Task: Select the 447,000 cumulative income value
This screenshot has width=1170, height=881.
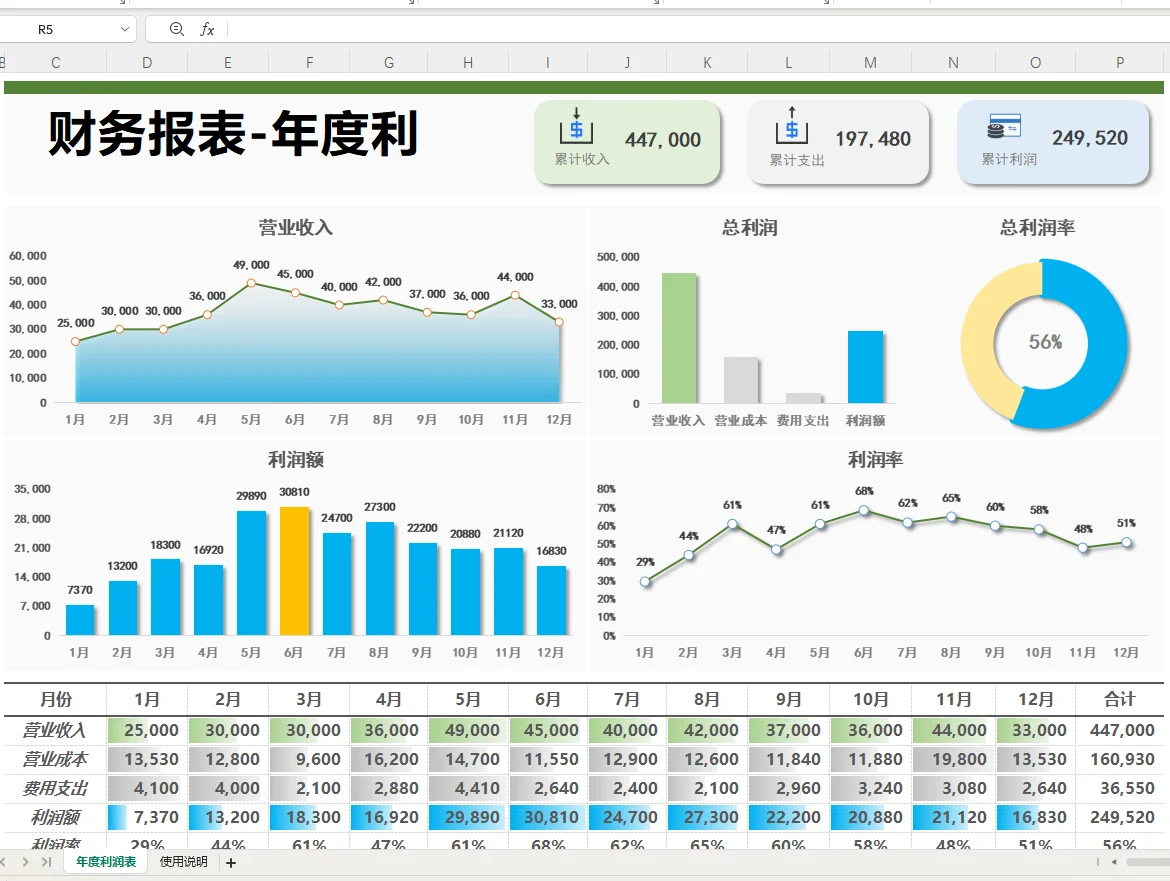Action: click(663, 139)
